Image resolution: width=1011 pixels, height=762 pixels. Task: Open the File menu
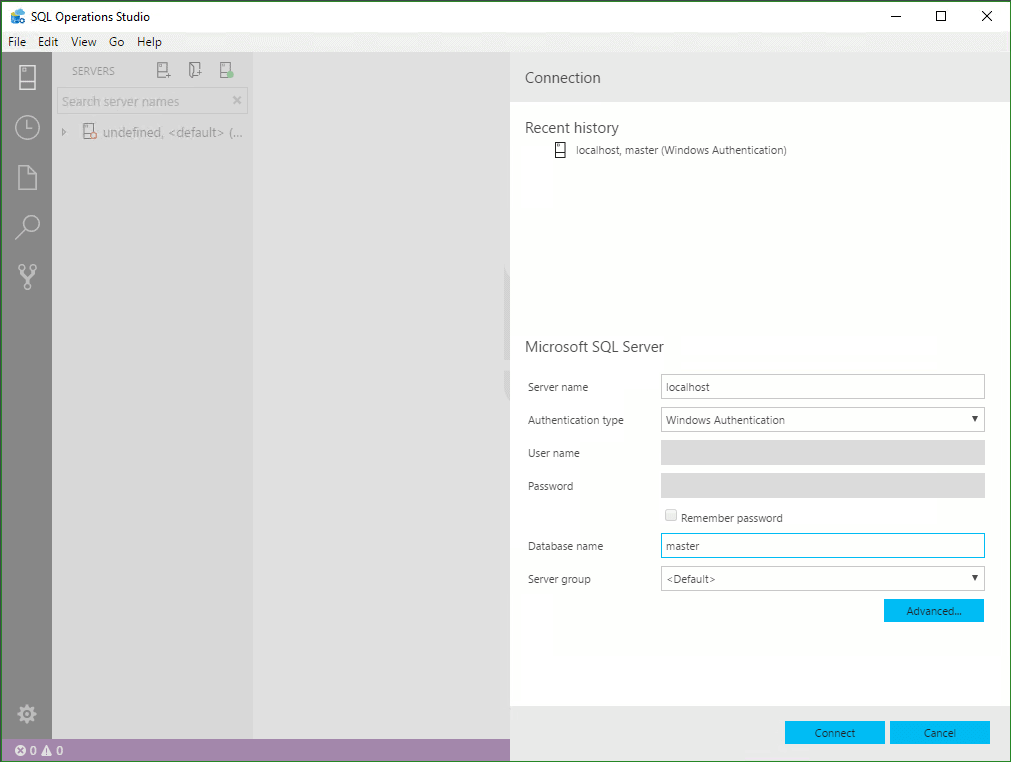pyautogui.click(x=17, y=42)
